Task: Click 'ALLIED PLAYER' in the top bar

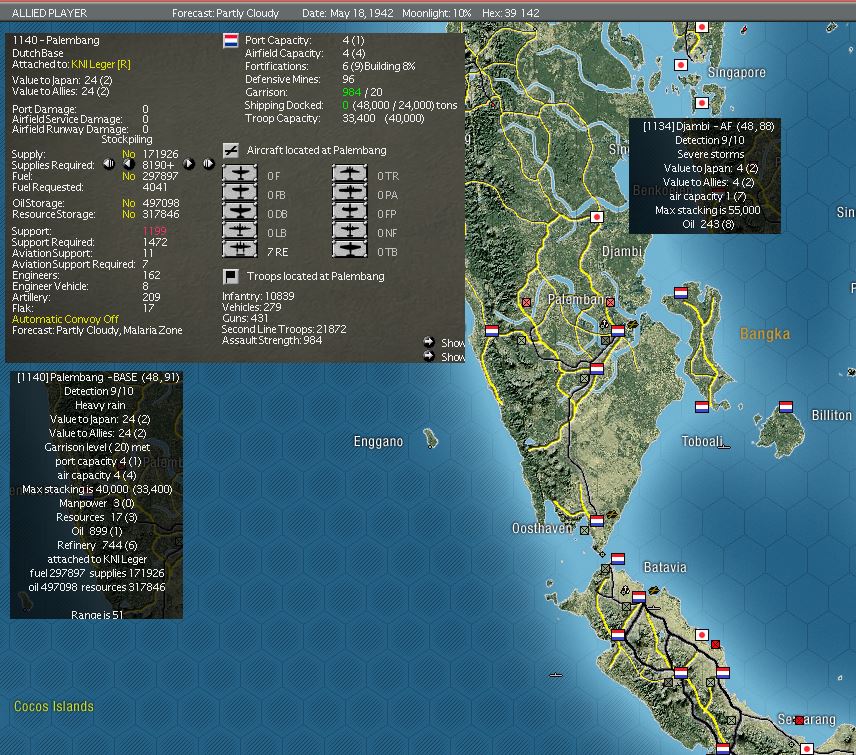Action: [49, 13]
